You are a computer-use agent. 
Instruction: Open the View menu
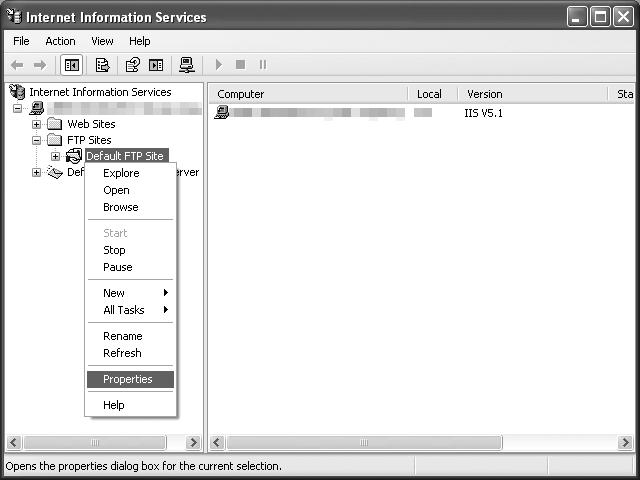point(102,41)
